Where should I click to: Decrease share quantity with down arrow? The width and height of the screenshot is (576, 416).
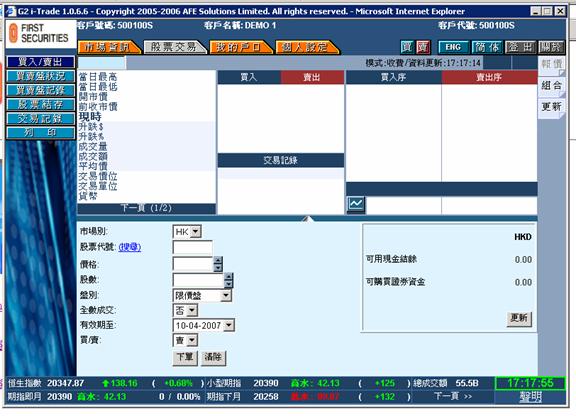coord(228,283)
